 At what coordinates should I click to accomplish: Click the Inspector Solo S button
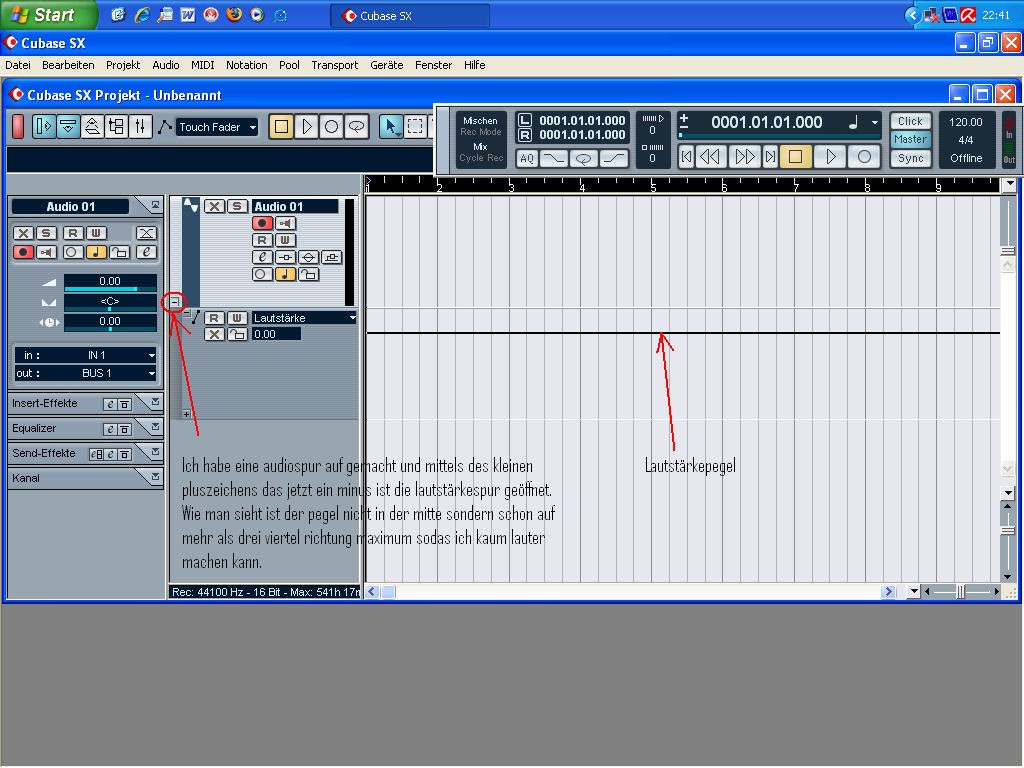(x=46, y=233)
